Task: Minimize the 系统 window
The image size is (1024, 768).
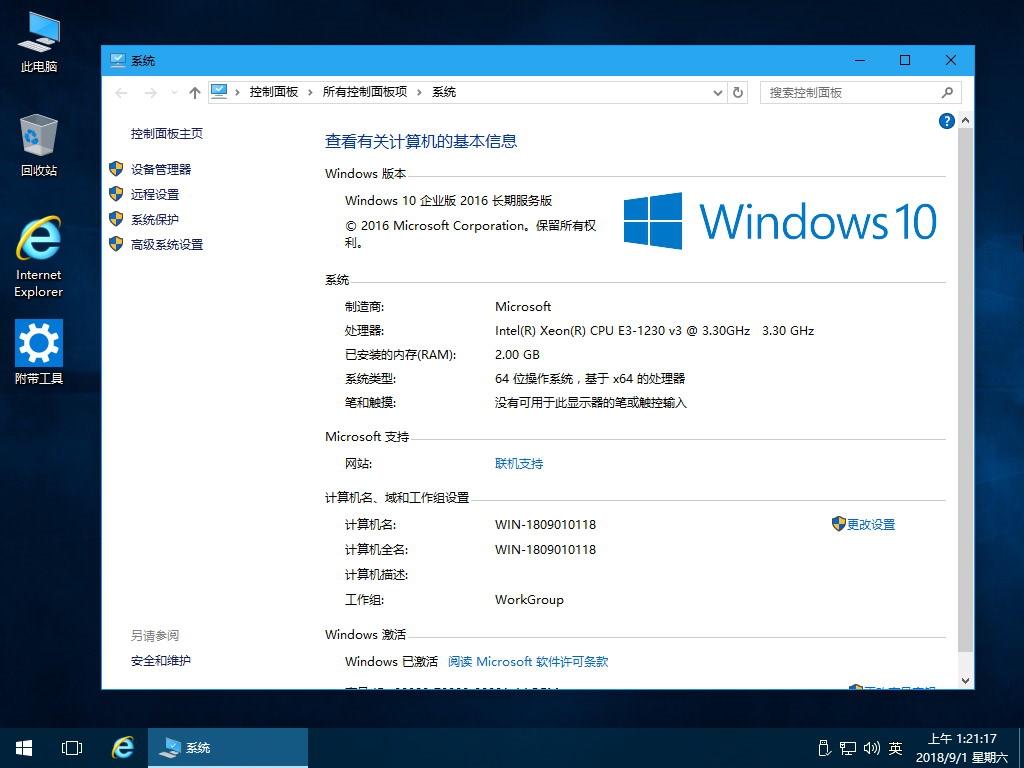Action: pyautogui.click(x=860, y=60)
